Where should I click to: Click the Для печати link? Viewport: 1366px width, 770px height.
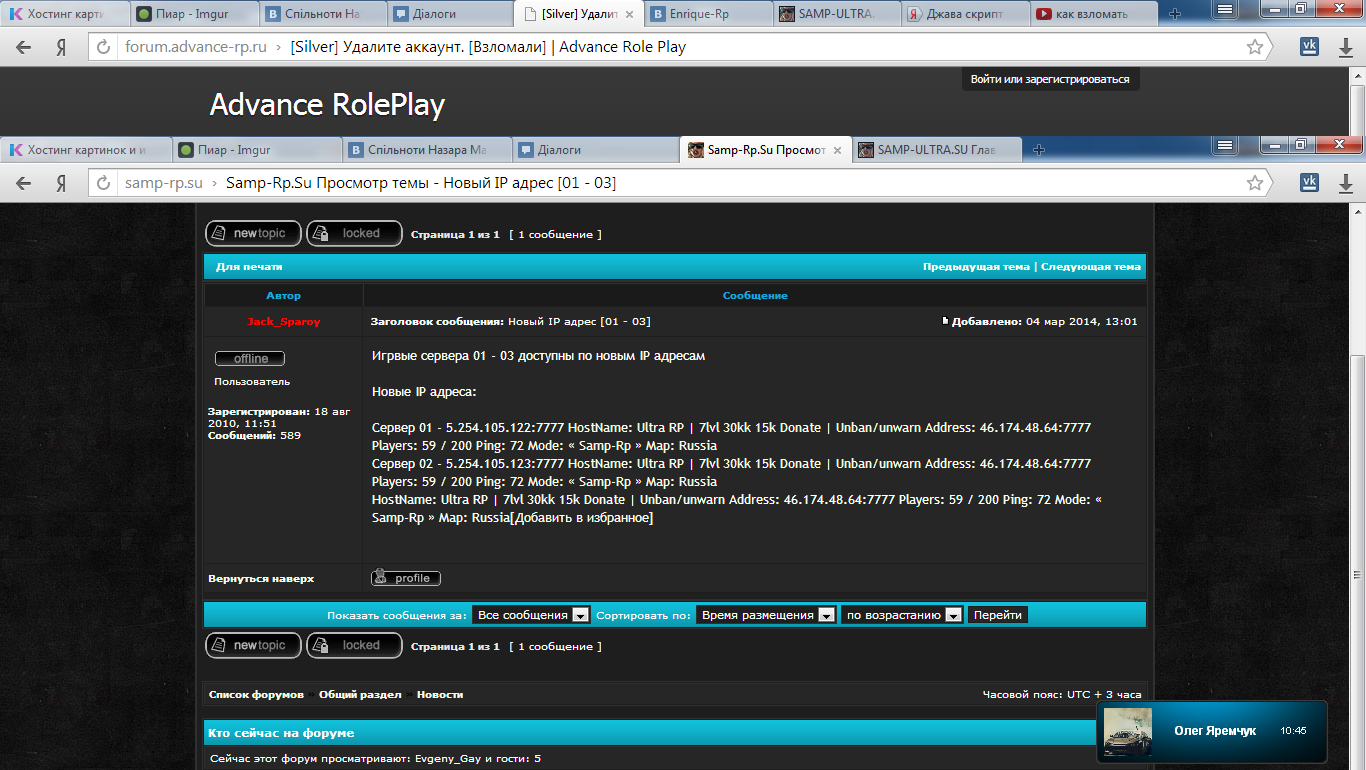(x=249, y=267)
